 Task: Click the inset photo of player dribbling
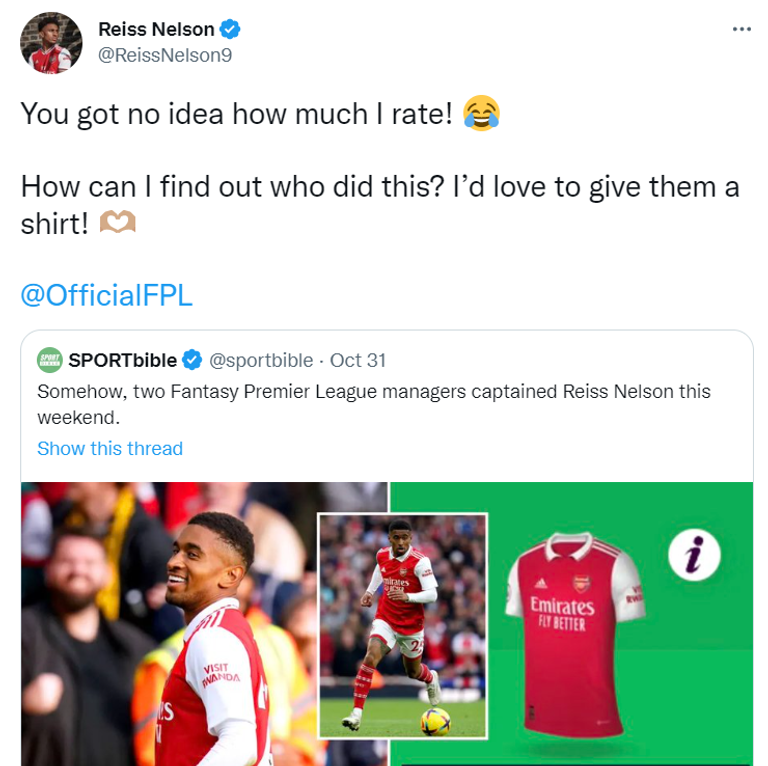[402, 624]
